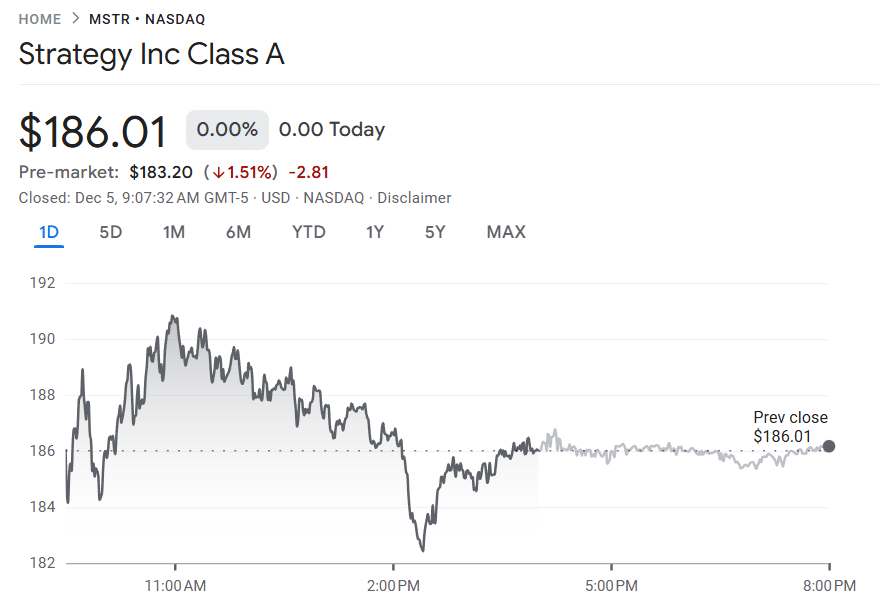This screenshot has height=608, width=879.
Task: View the 1Y chart tab
Action: [x=374, y=231]
